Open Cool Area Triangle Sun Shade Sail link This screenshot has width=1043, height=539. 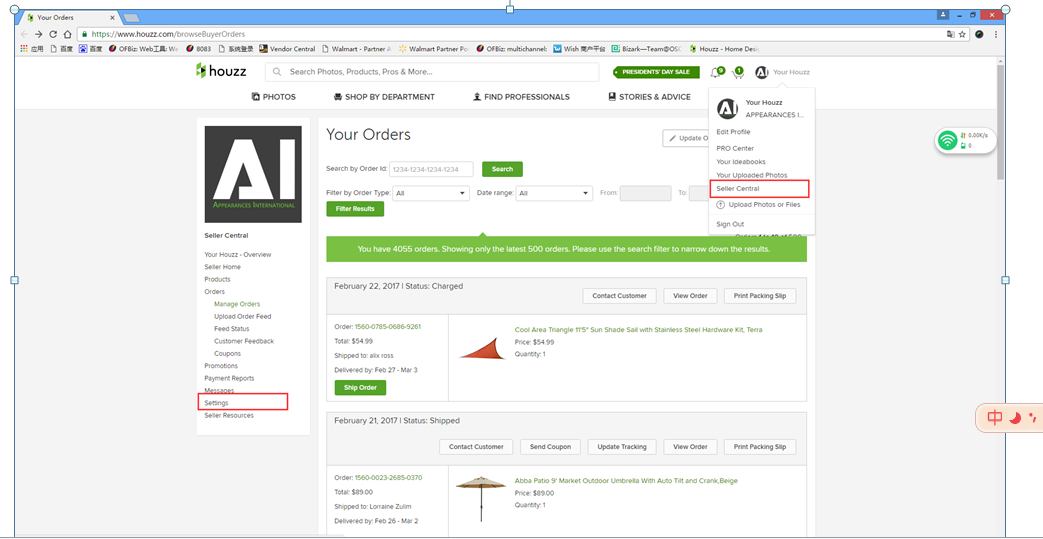tap(639, 329)
